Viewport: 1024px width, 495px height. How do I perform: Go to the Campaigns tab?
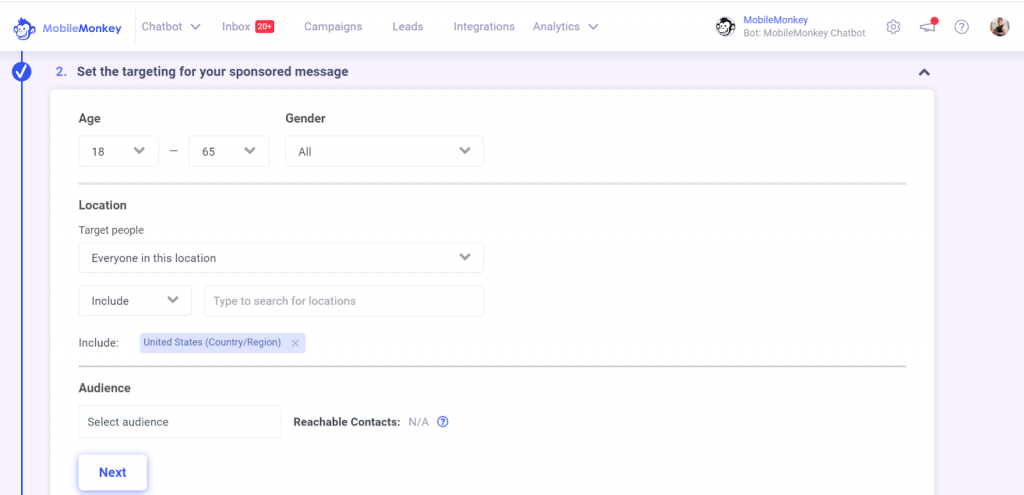(x=333, y=27)
